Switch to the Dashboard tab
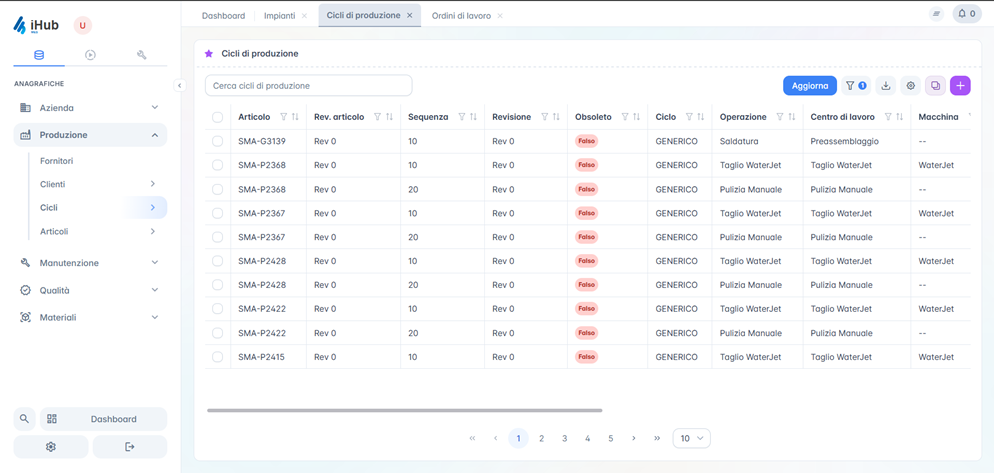The image size is (994, 473). pyautogui.click(x=223, y=16)
